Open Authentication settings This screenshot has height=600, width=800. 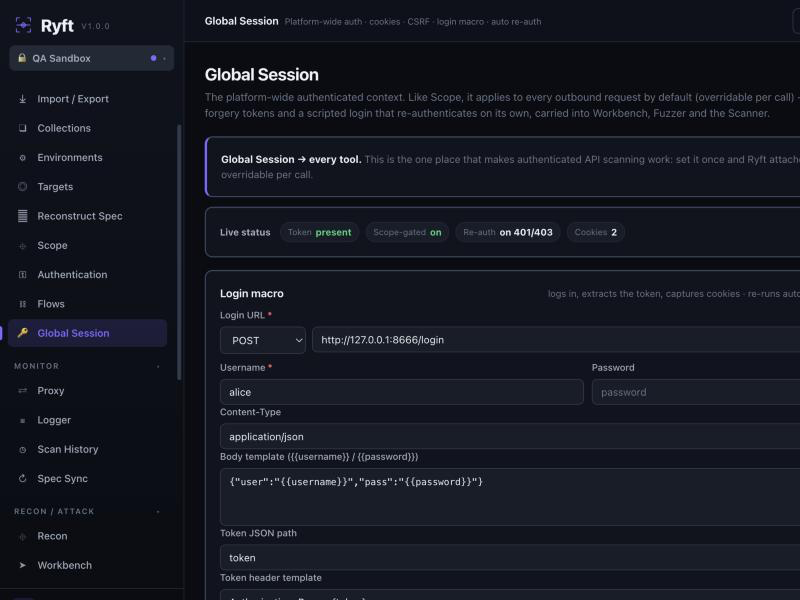pyautogui.click(x=87, y=274)
